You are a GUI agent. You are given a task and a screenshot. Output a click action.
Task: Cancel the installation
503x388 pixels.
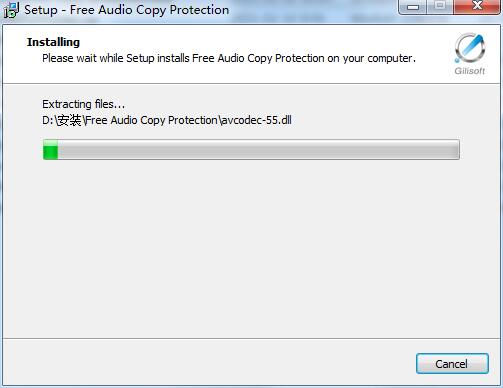click(x=452, y=364)
